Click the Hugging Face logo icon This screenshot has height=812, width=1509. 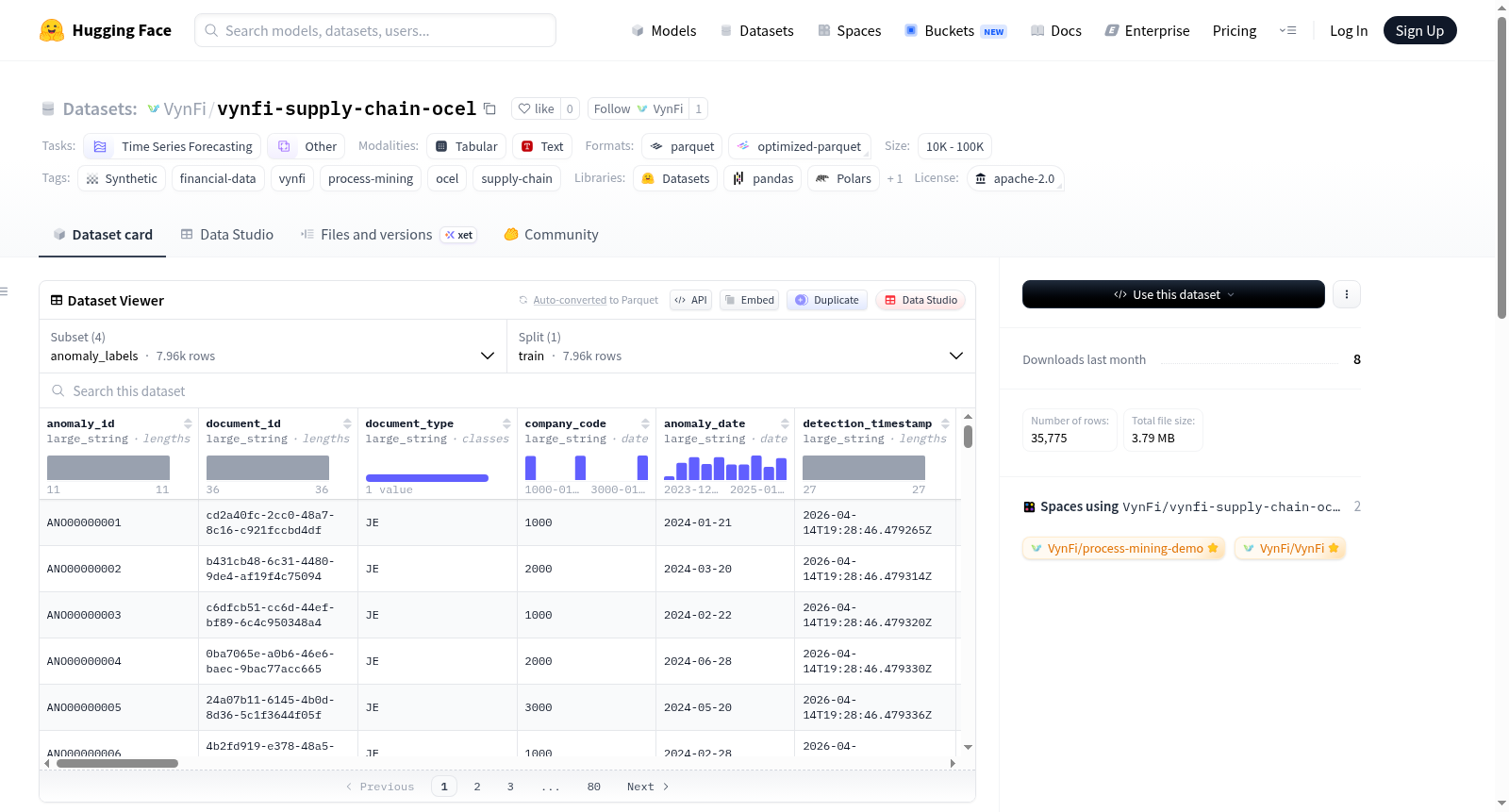[x=52, y=30]
